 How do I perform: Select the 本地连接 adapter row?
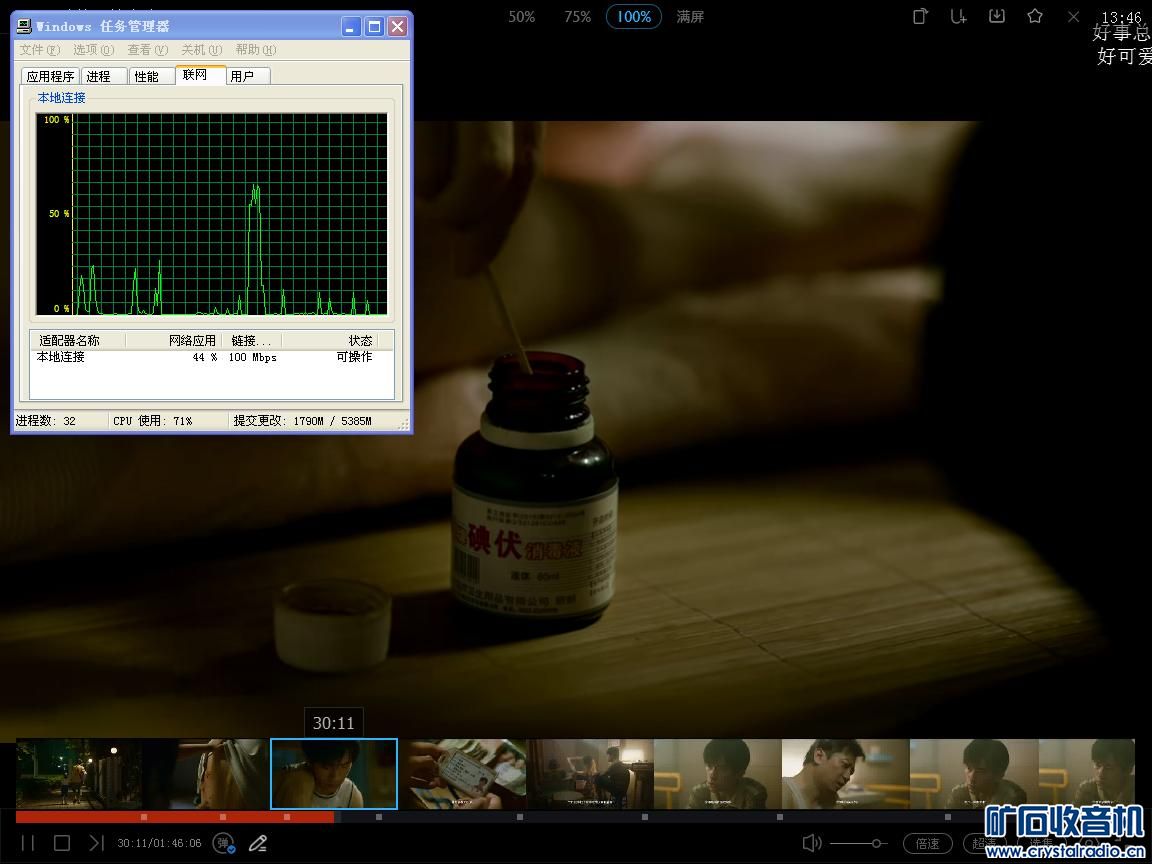point(212,357)
